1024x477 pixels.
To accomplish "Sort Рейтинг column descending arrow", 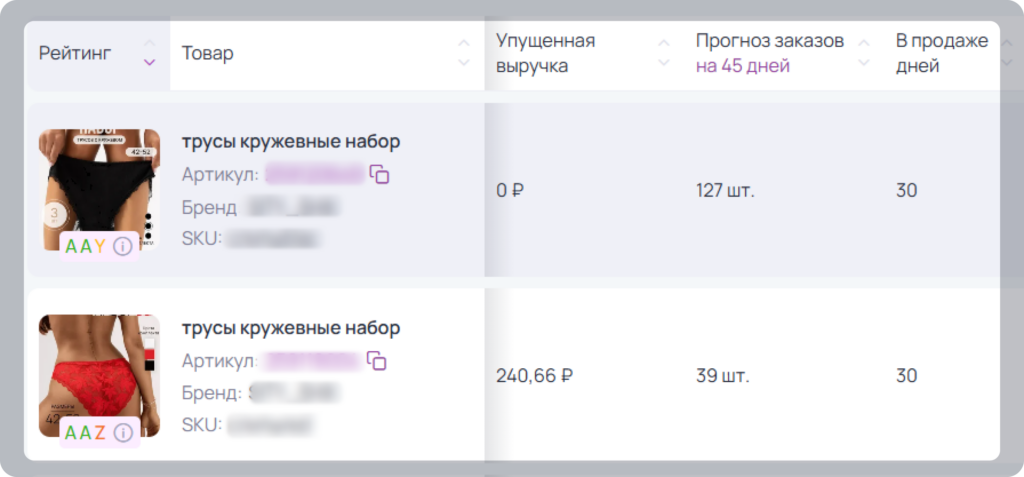I will tap(150, 63).
